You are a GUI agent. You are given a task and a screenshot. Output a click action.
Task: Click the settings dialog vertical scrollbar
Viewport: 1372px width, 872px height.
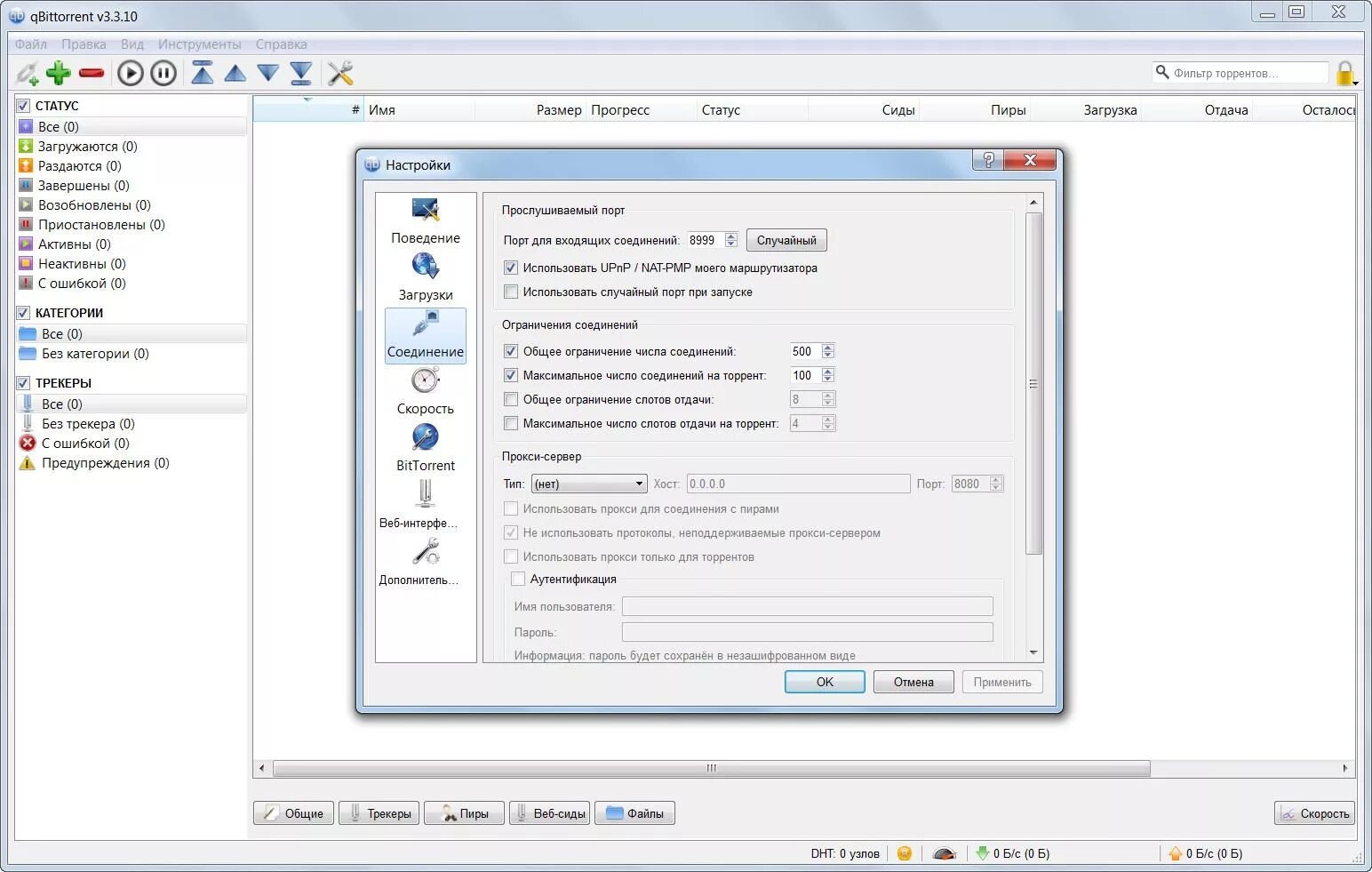1033,384
